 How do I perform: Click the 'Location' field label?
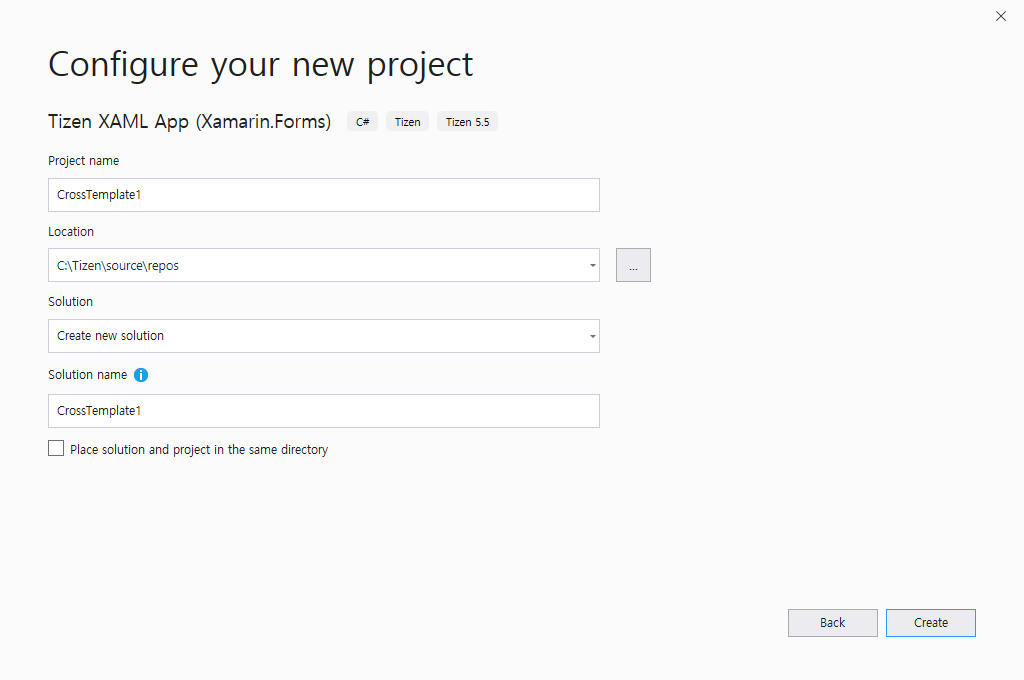(71, 231)
